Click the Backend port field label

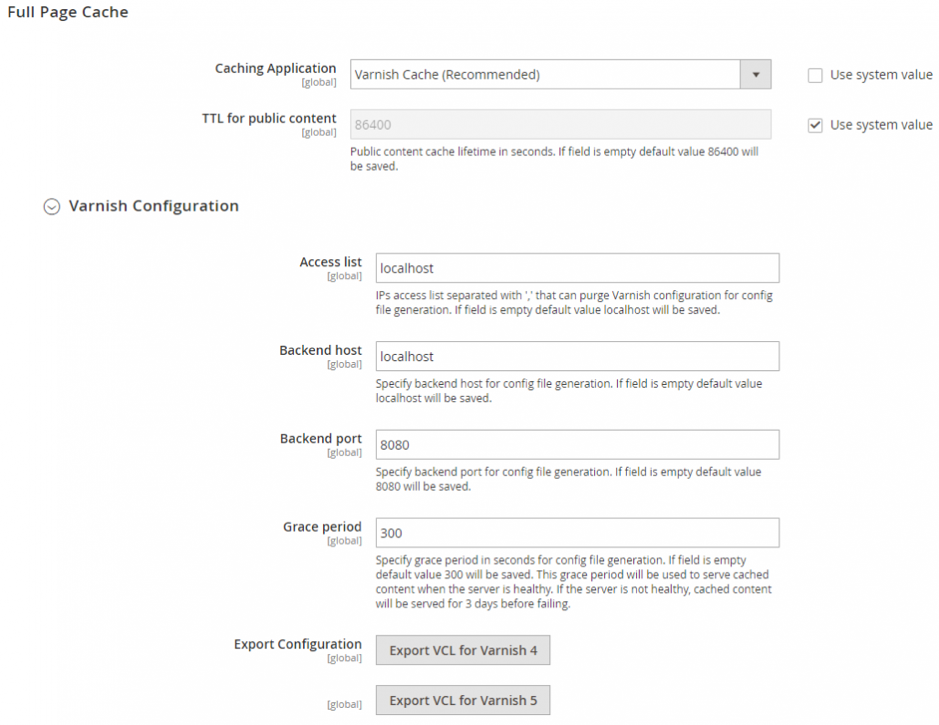click(x=320, y=438)
